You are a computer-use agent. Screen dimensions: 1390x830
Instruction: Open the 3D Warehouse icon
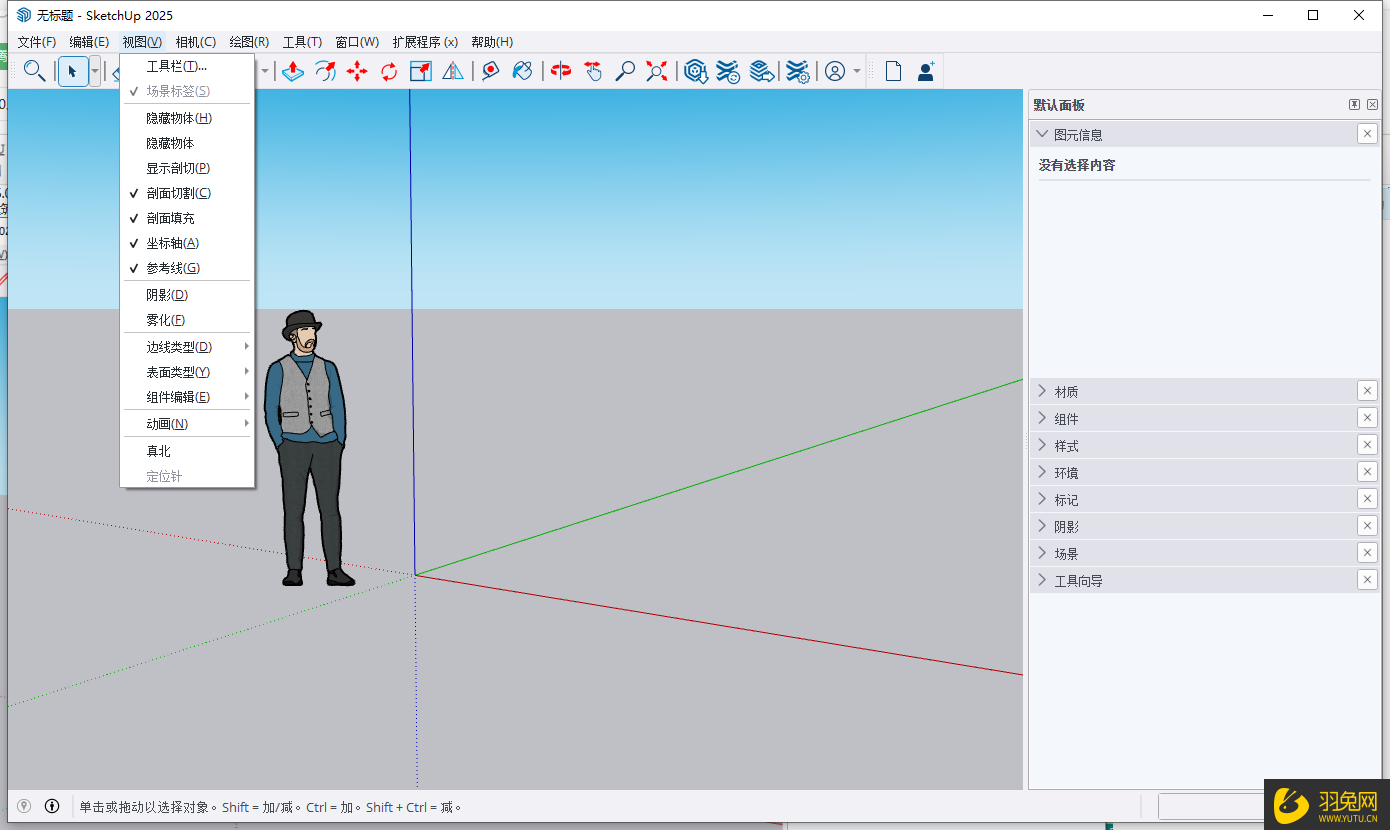tap(696, 71)
